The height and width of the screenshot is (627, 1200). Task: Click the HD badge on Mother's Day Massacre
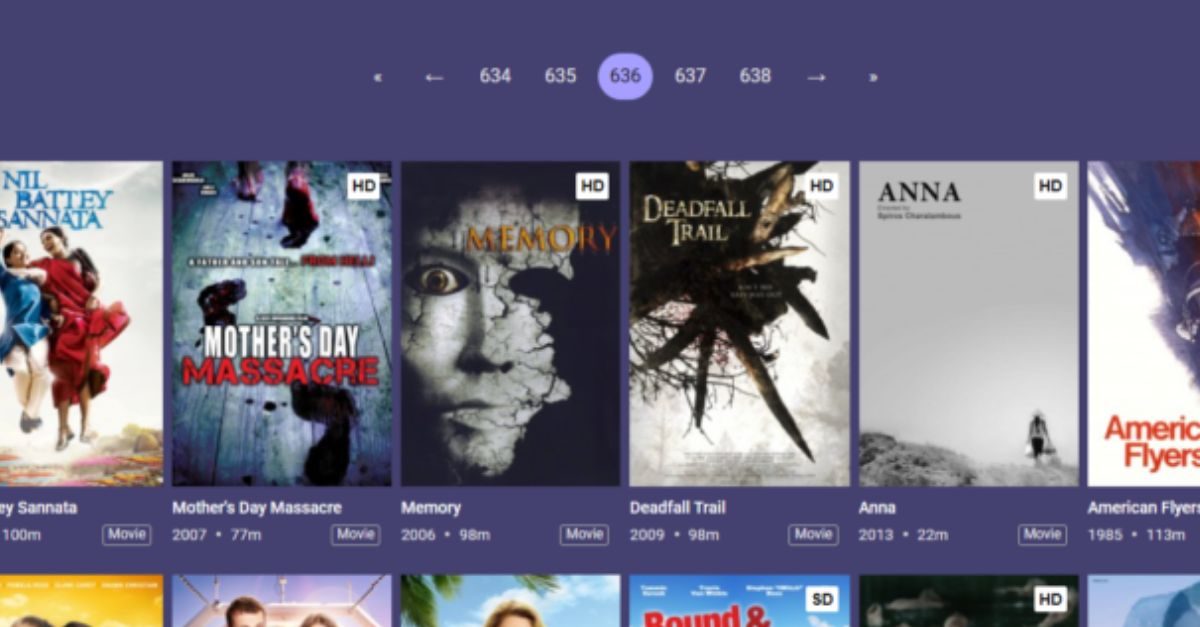(x=364, y=186)
